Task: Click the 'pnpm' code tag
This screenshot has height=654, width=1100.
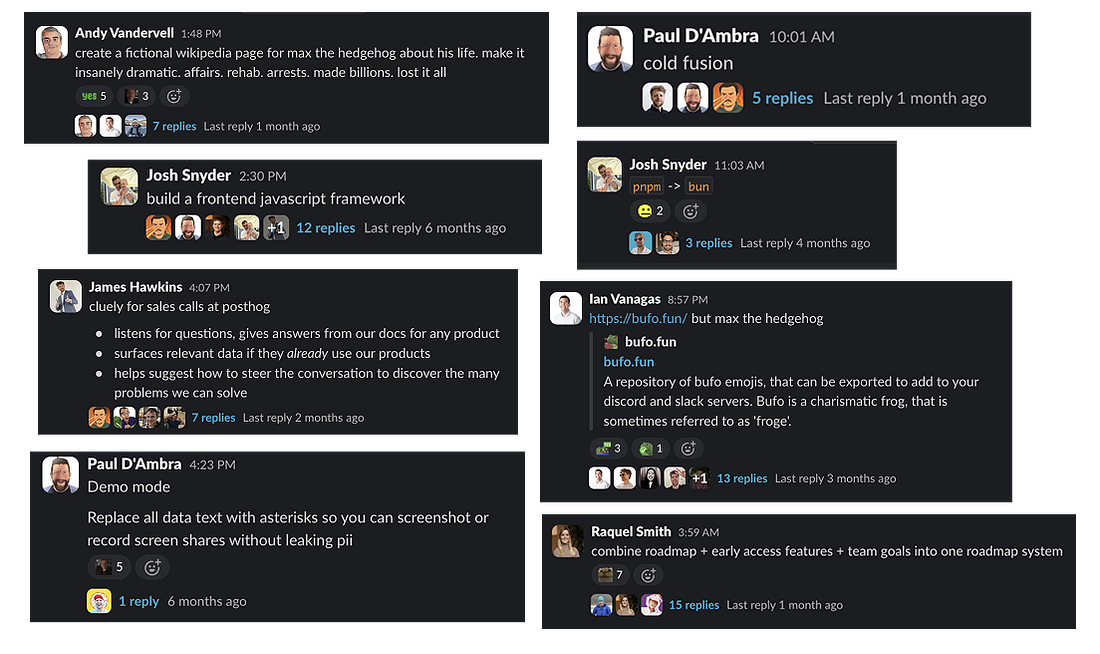Action: 646,186
